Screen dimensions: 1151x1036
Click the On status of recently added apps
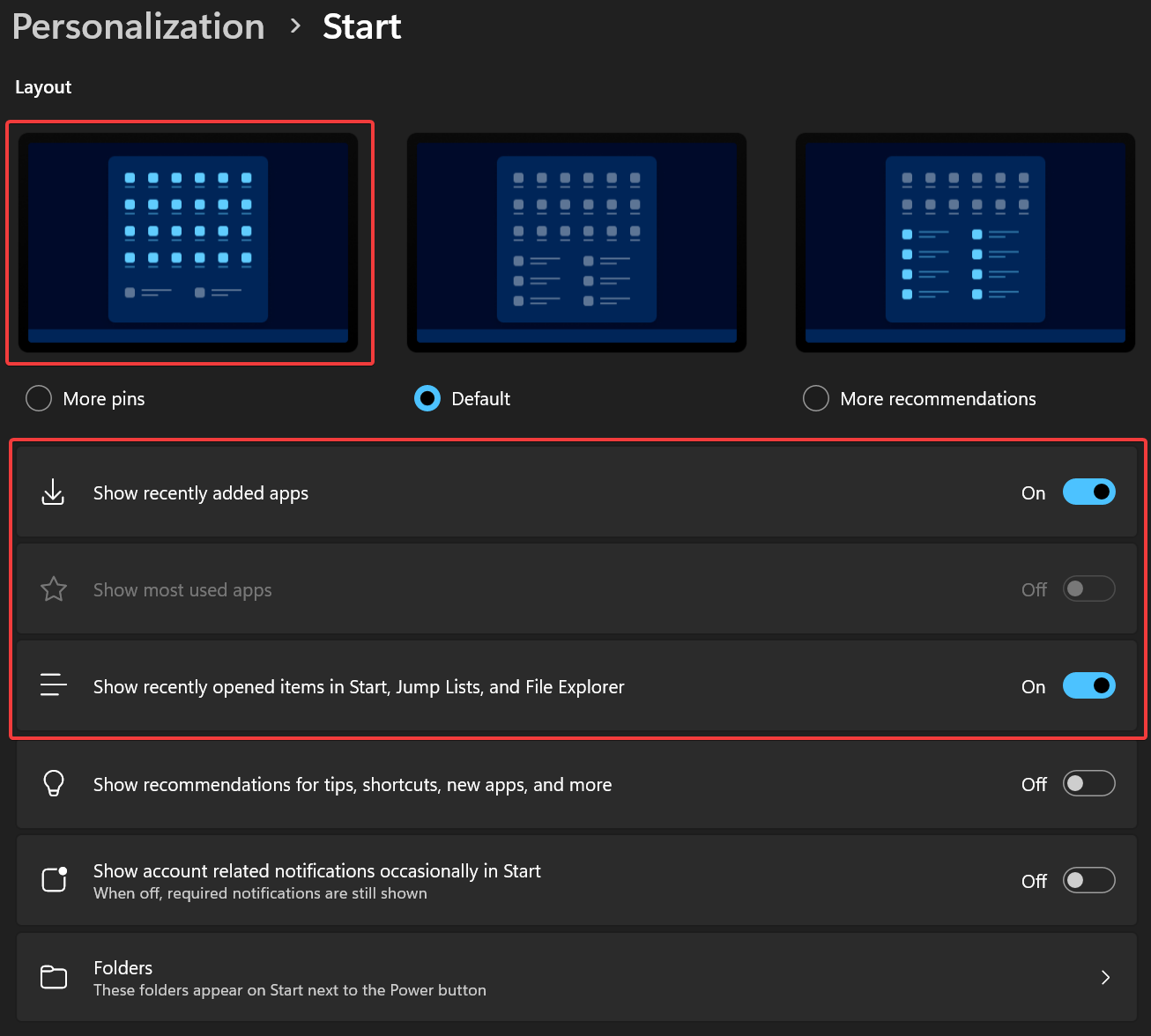[x=1034, y=493]
